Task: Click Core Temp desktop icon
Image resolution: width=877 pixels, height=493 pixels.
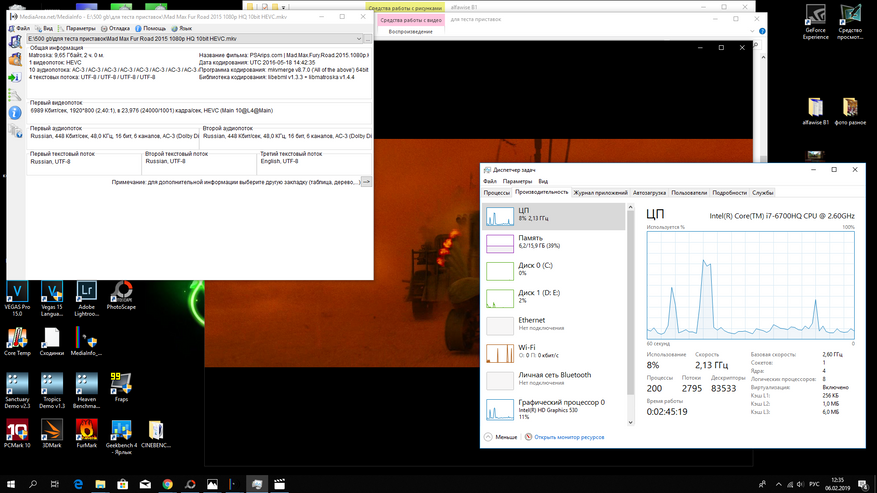Action: (17, 342)
